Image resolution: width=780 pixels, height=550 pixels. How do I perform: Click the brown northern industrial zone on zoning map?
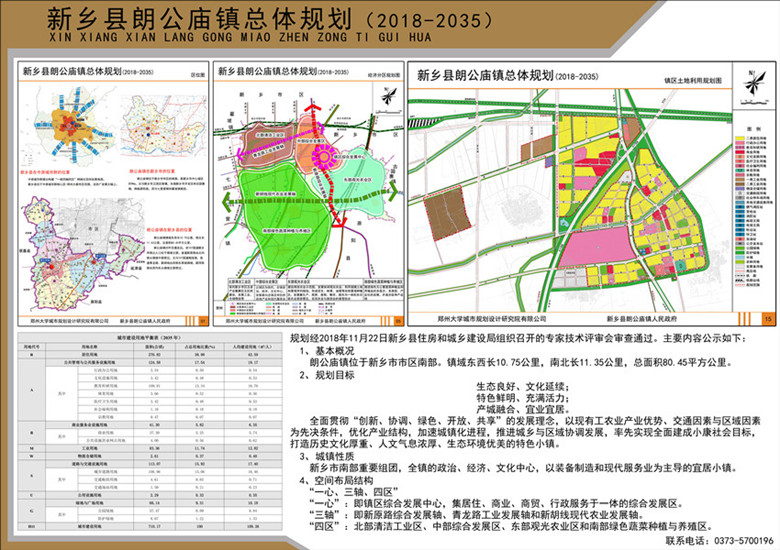(x=268, y=144)
